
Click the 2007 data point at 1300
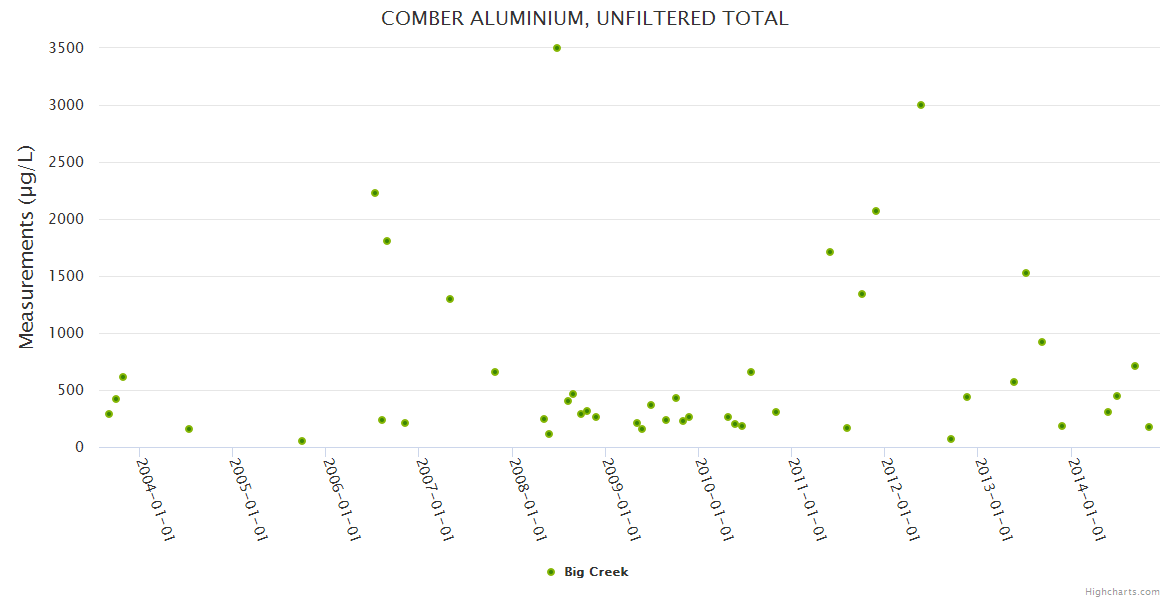click(450, 299)
